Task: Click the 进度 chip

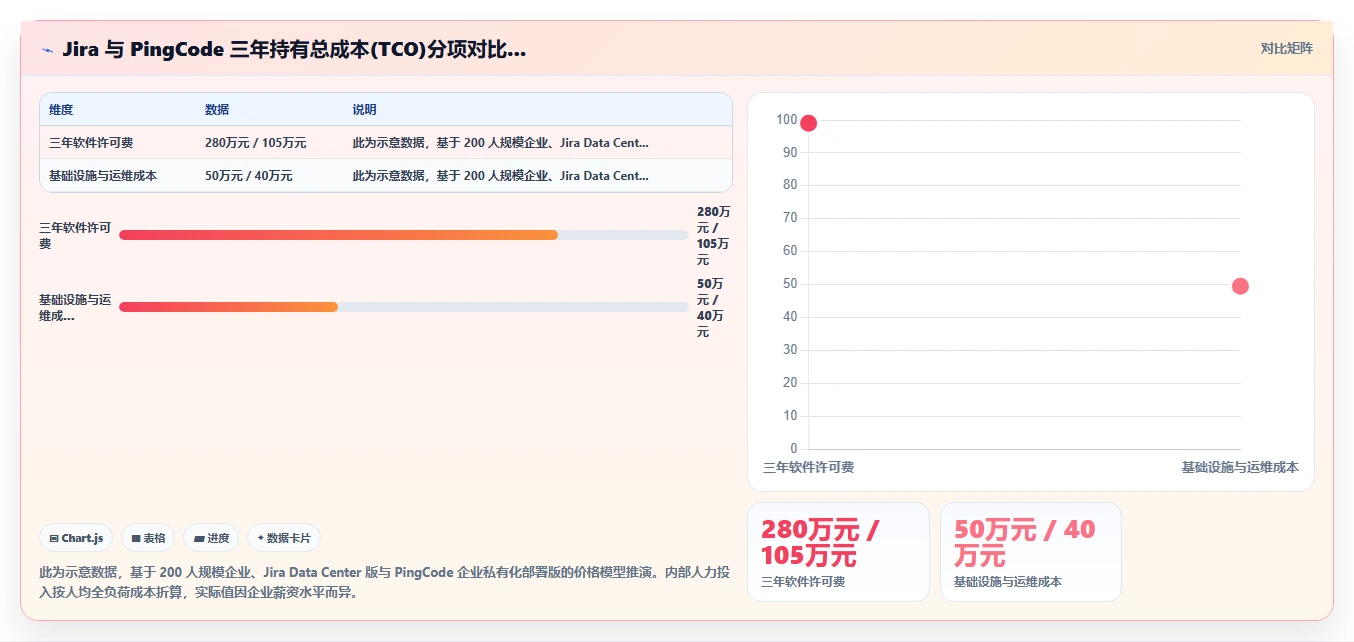Action: (211, 538)
